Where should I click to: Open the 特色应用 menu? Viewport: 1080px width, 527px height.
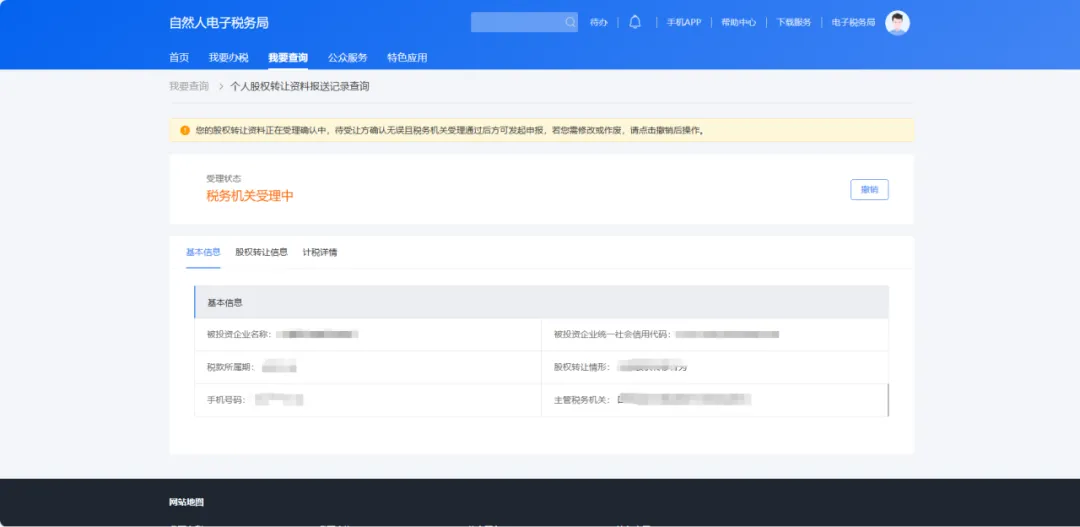pyautogui.click(x=407, y=58)
